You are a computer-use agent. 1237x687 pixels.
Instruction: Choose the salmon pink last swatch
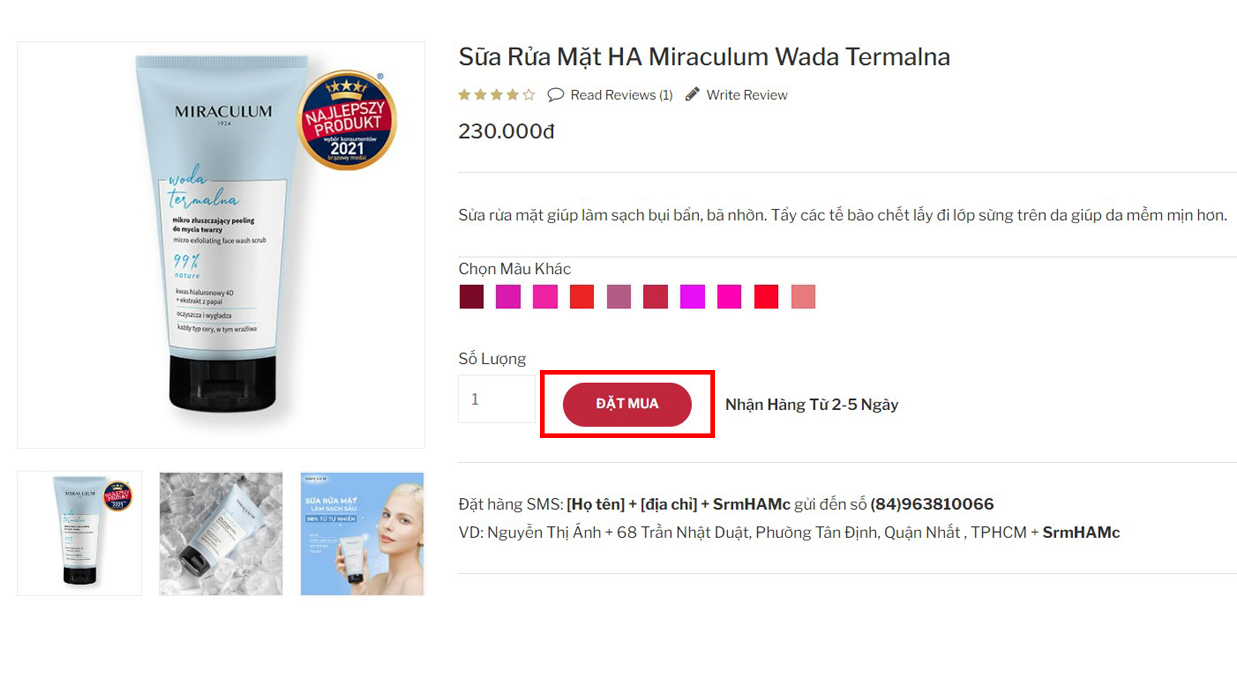803,297
